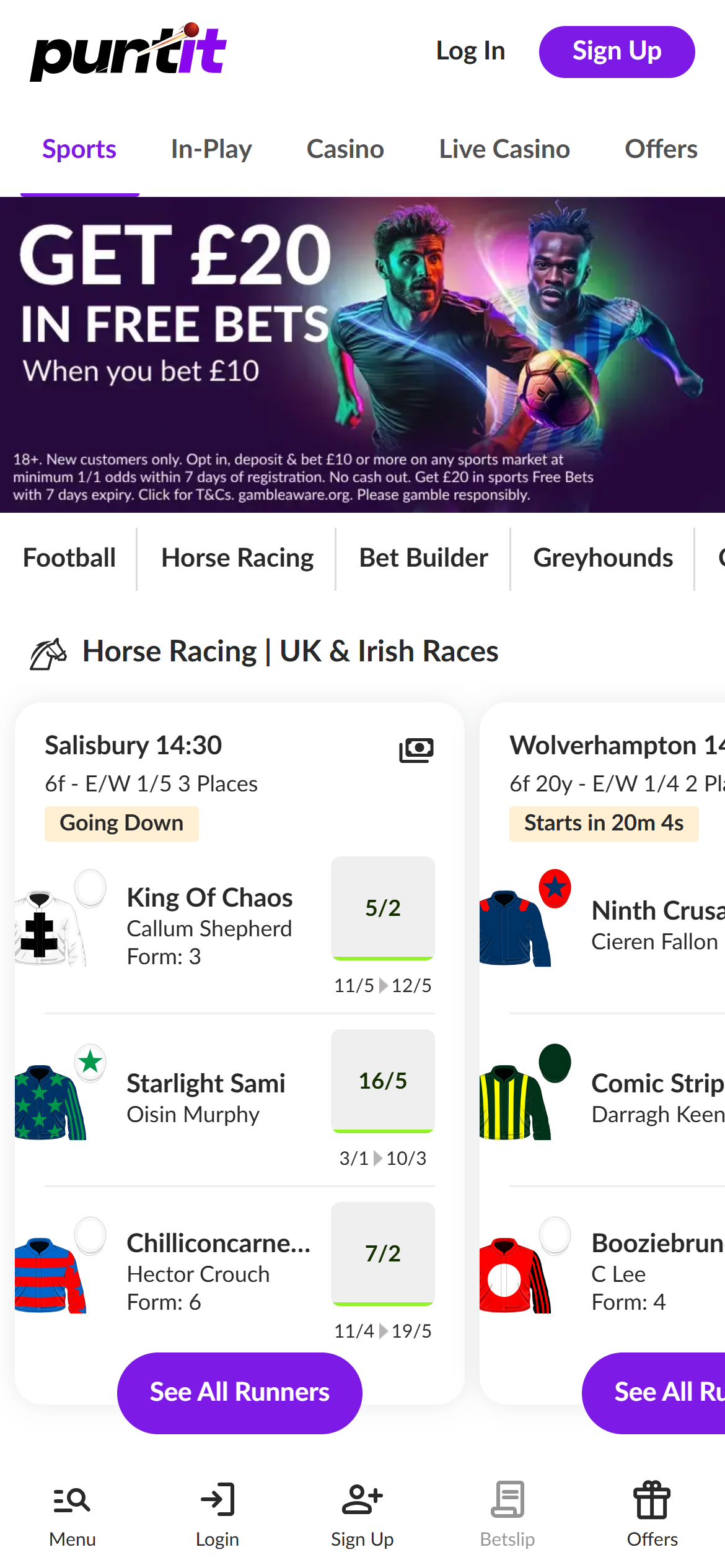The height and width of the screenshot is (1568, 725).
Task: Select King Of Chaos 5/2 odds
Action: coord(382,908)
